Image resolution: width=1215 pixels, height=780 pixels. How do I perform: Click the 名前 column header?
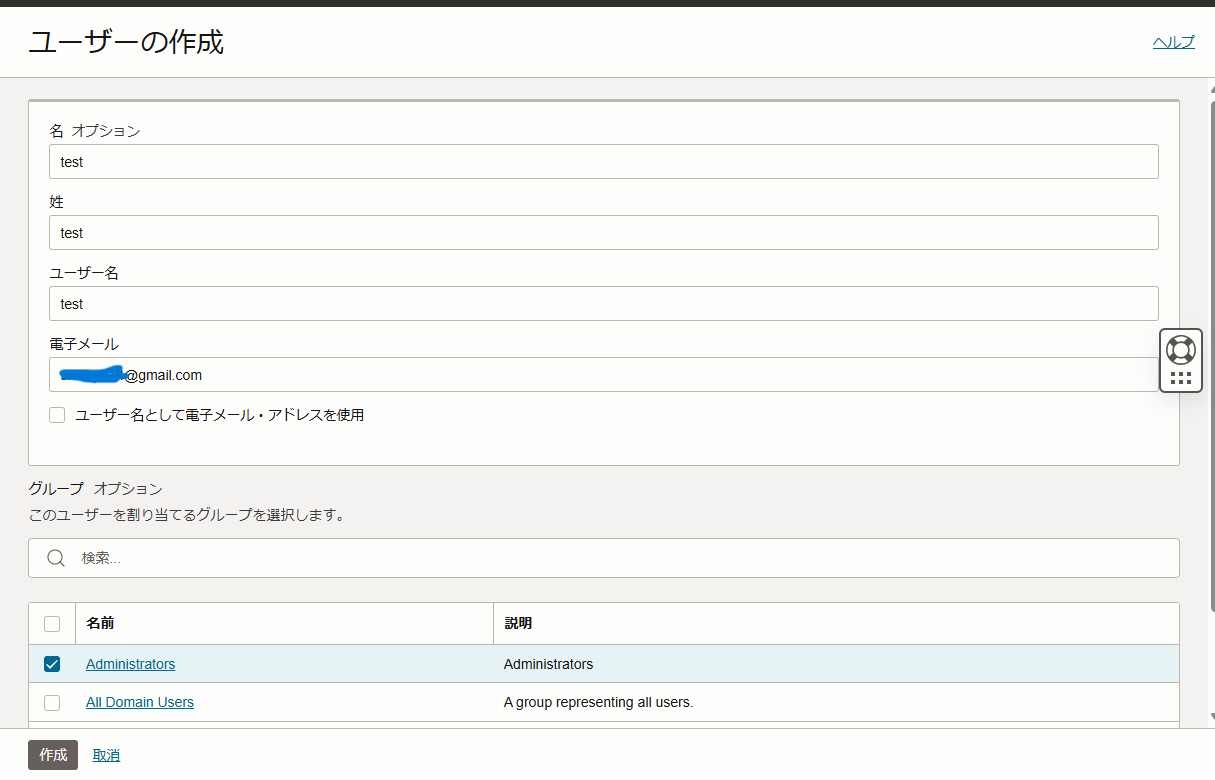[x=100, y=623]
